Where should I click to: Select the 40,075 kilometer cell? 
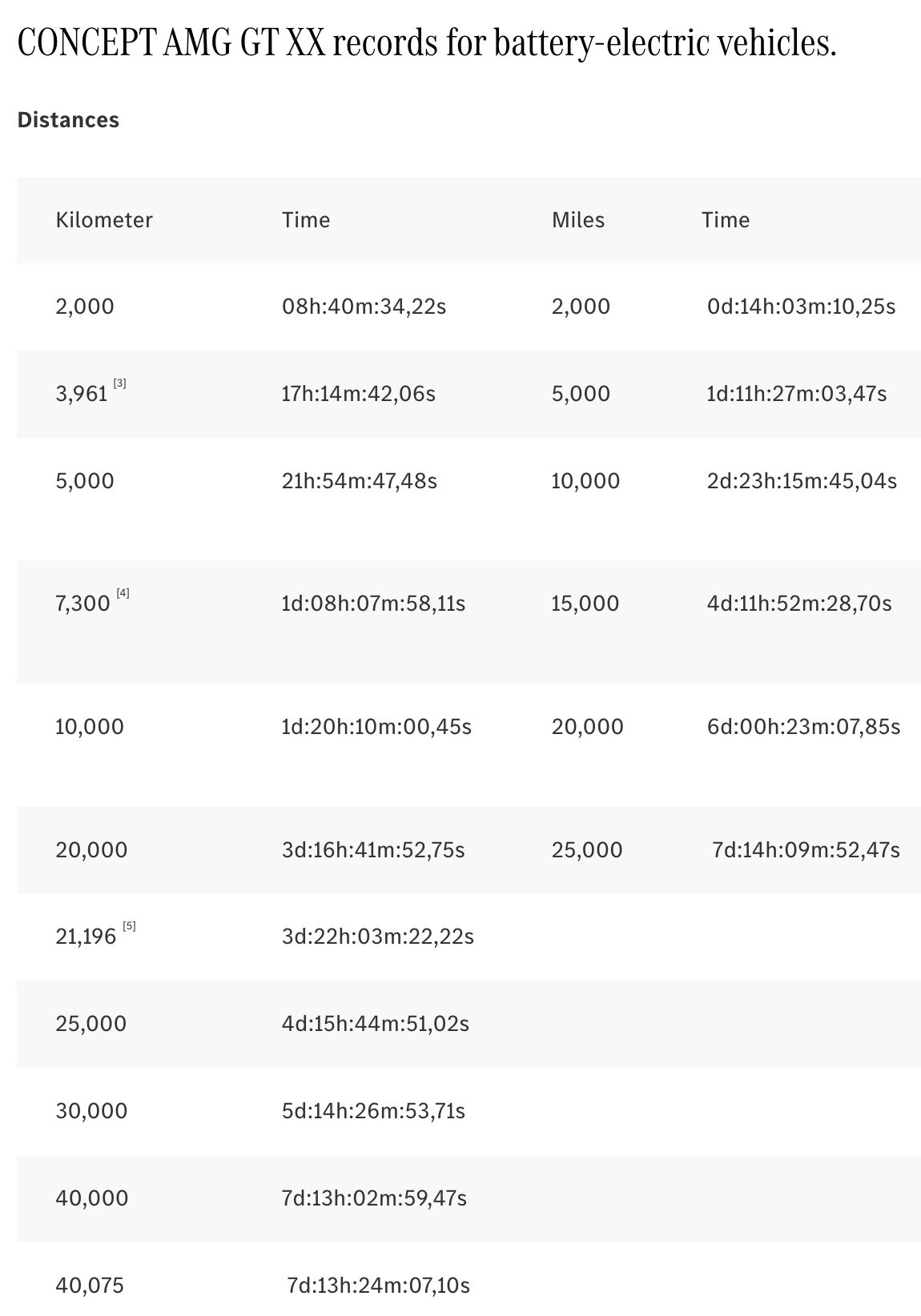[90, 1286]
